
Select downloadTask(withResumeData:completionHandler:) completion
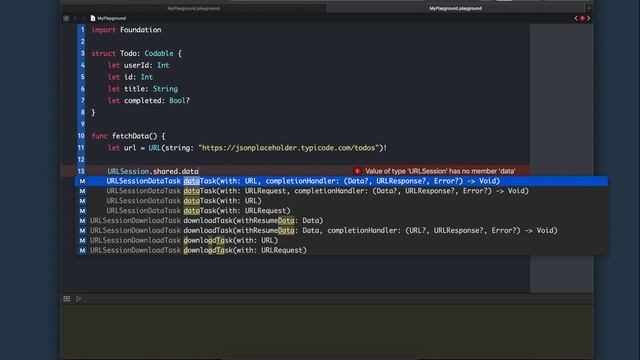342,231
